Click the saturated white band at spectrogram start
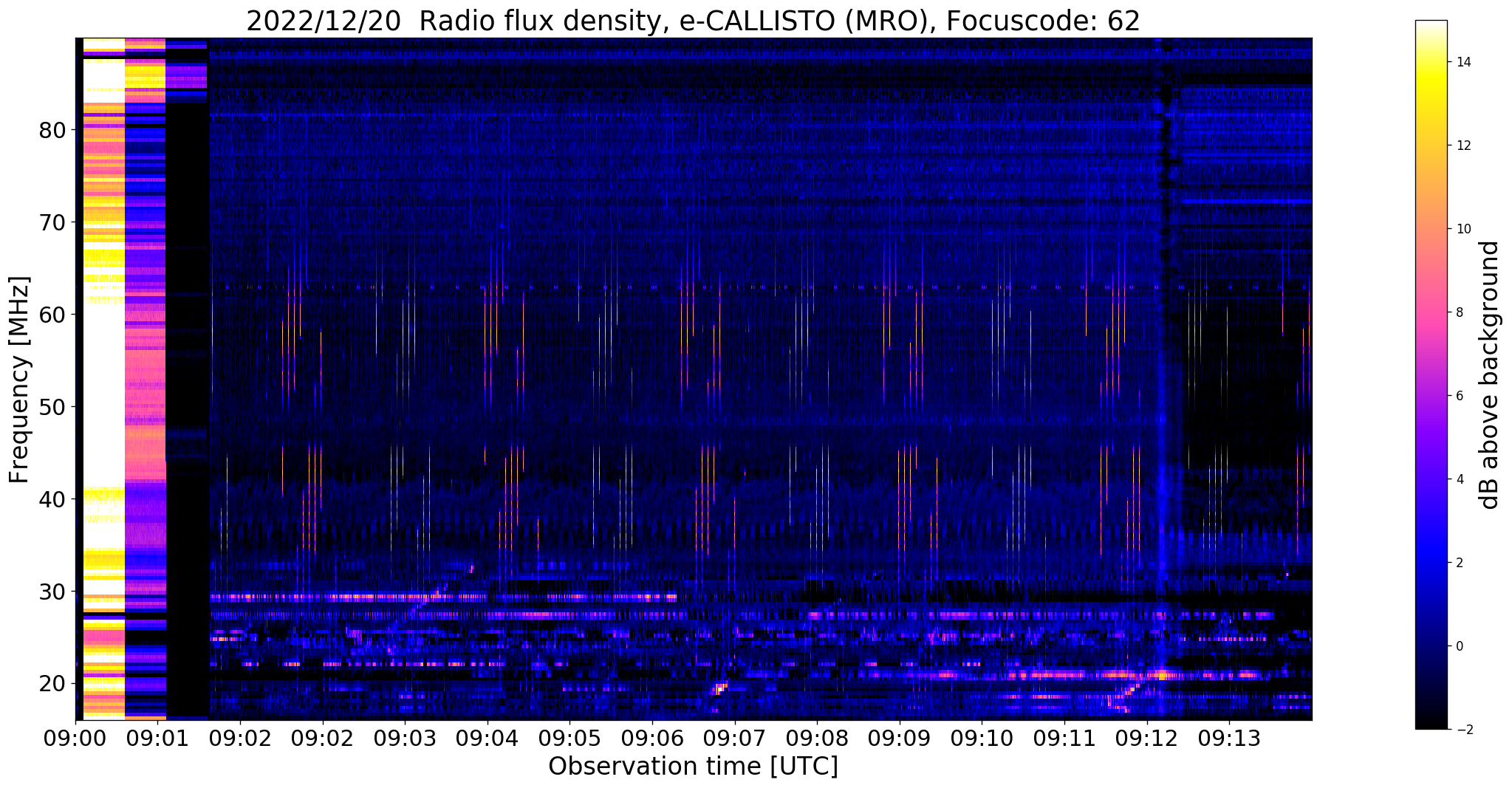This screenshot has width=1512, height=788. (103, 378)
